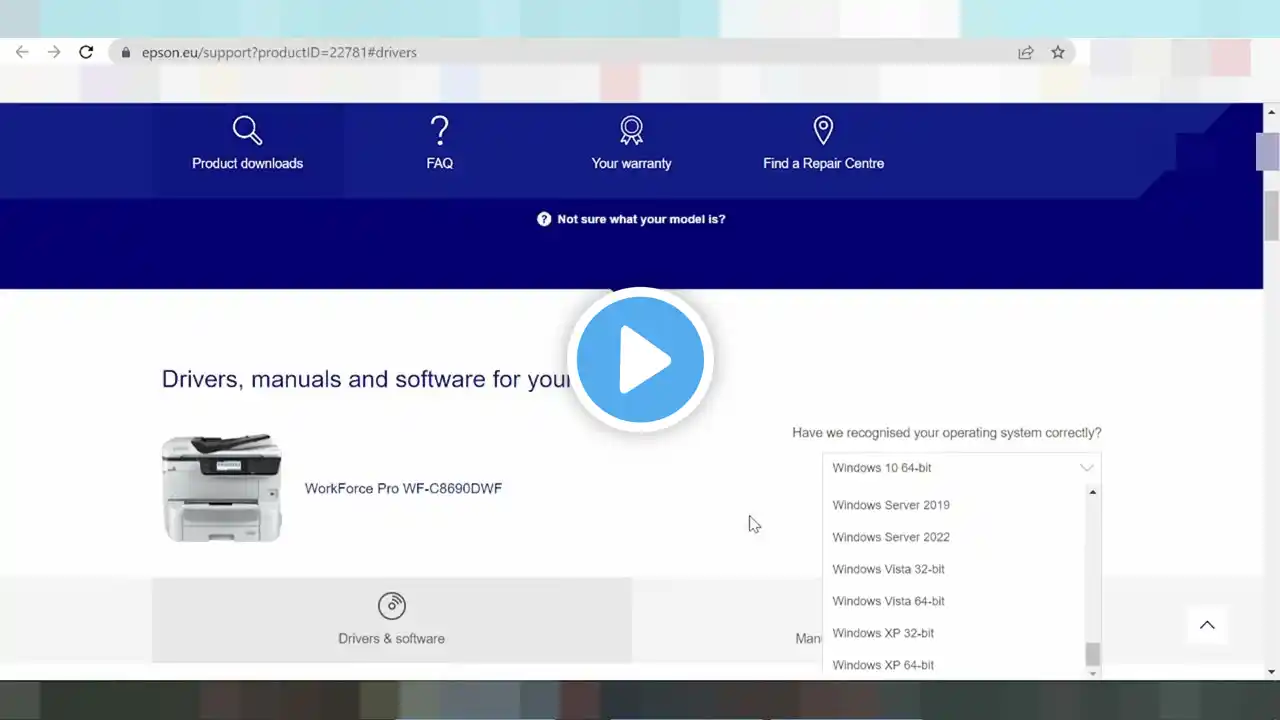Jump to top with the up chevron button

click(x=1207, y=625)
